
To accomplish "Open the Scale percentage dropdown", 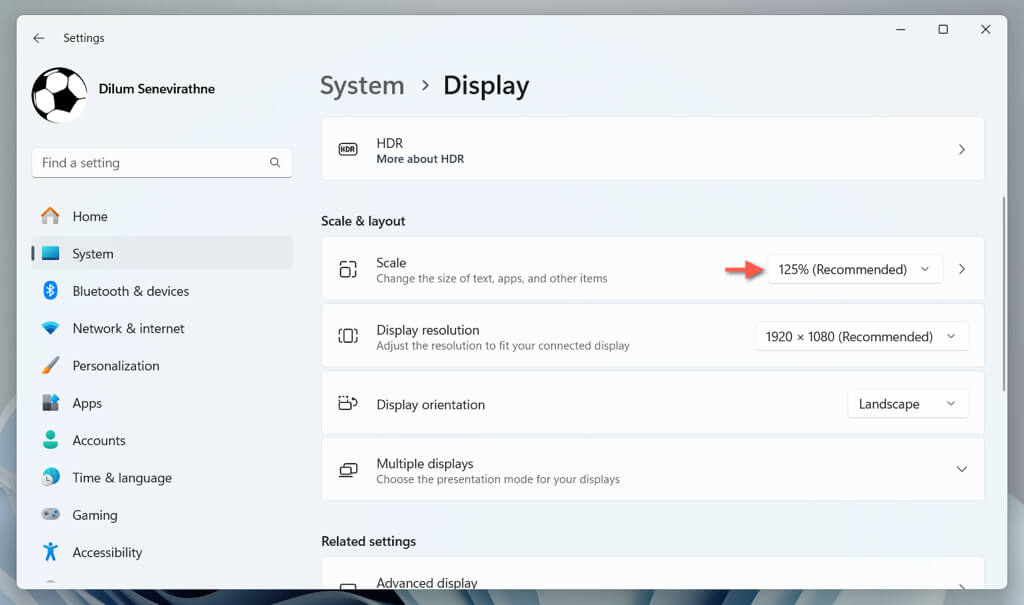I will pos(854,269).
